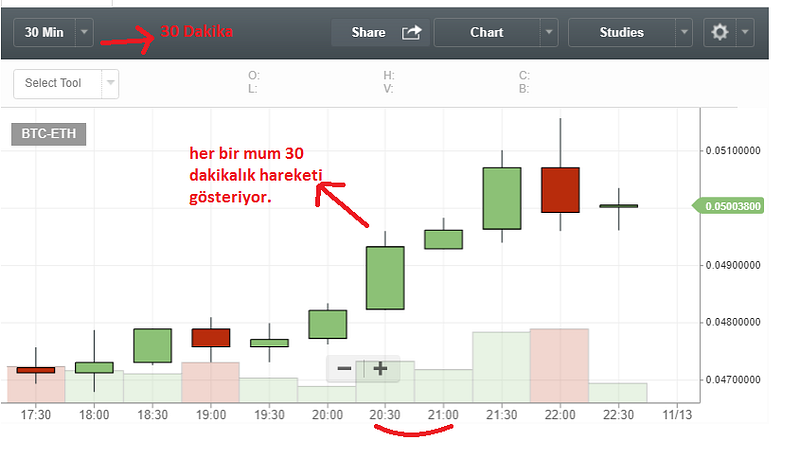
Task: Click the current price tag 0.05003800
Action: 729,206
